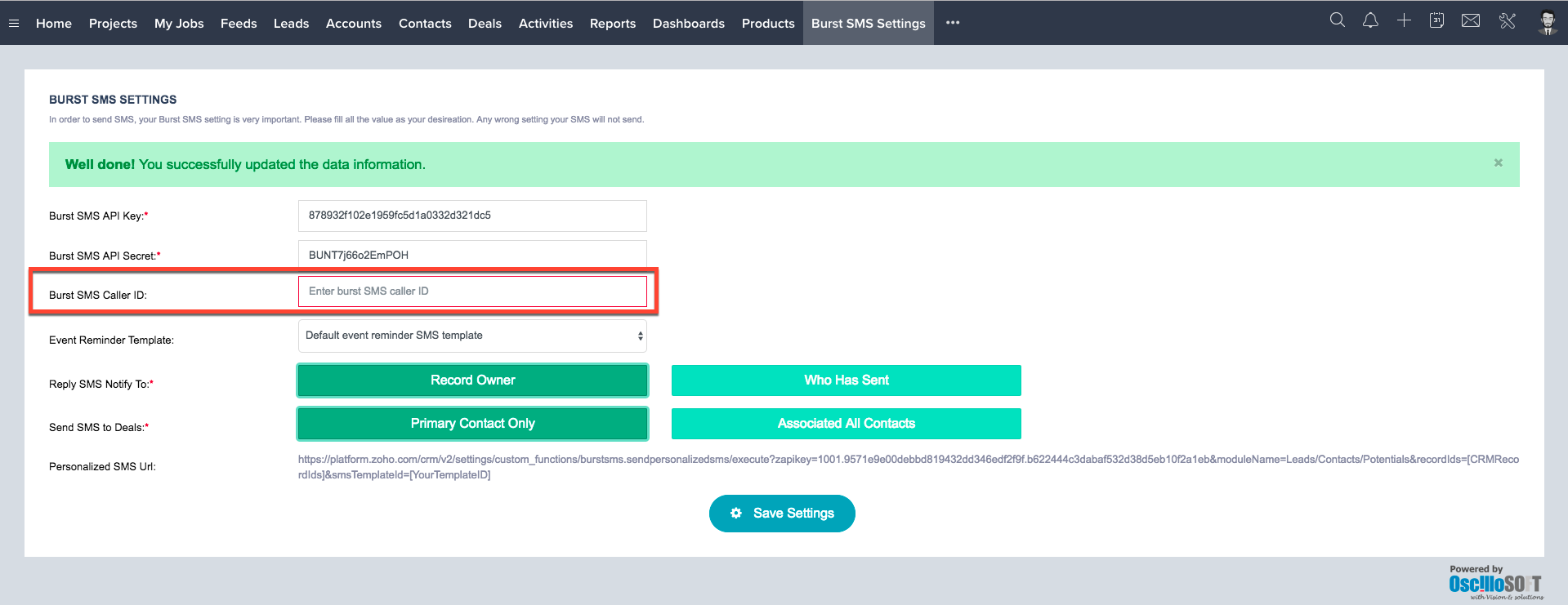Click the 'Personalized SMS Url:' label
The height and width of the screenshot is (605, 1568).
pyautogui.click(x=102, y=466)
